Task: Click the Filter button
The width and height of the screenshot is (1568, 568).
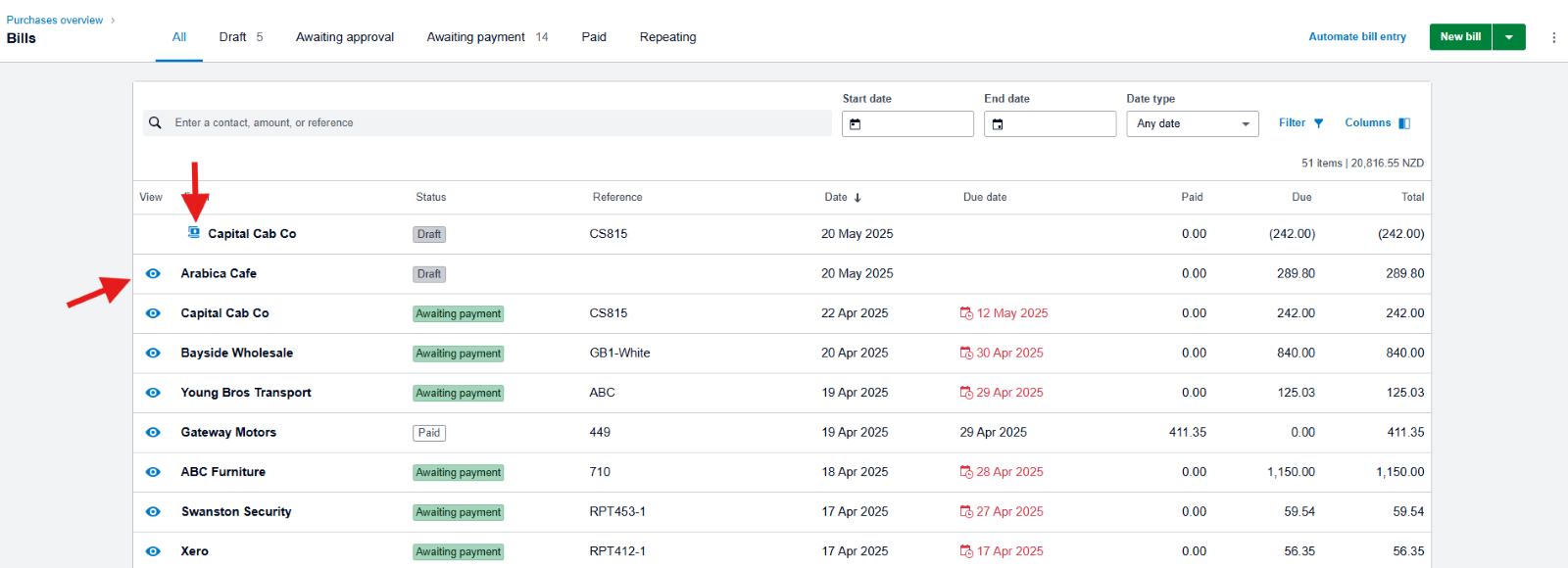Action: click(1301, 123)
